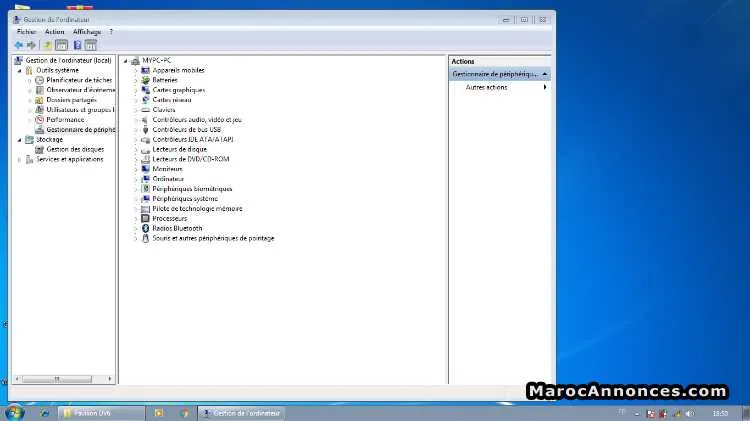Click the Moniteurs display icon
Screen dimensions: 750x421
pos(145,169)
